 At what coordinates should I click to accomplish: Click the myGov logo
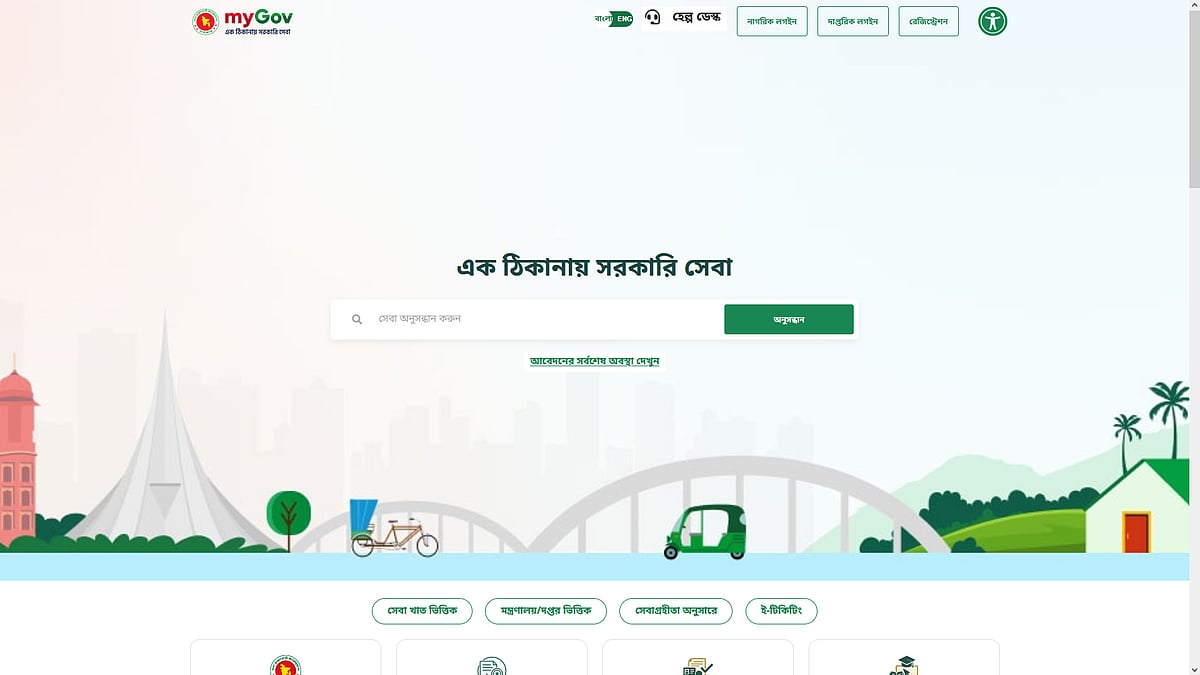pyautogui.click(x=242, y=21)
